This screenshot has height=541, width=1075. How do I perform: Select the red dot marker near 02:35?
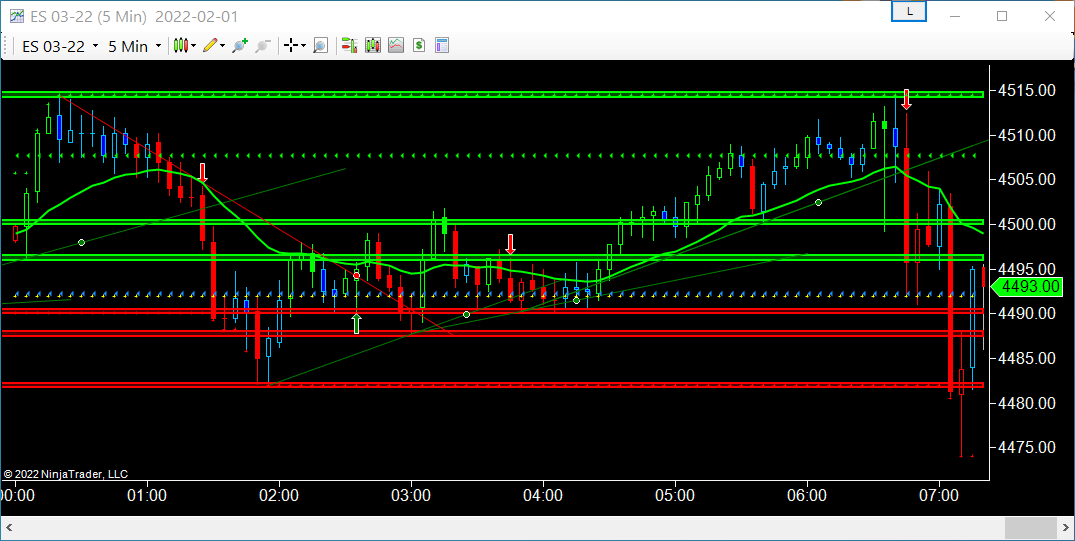pyautogui.click(x=357, y=276)
